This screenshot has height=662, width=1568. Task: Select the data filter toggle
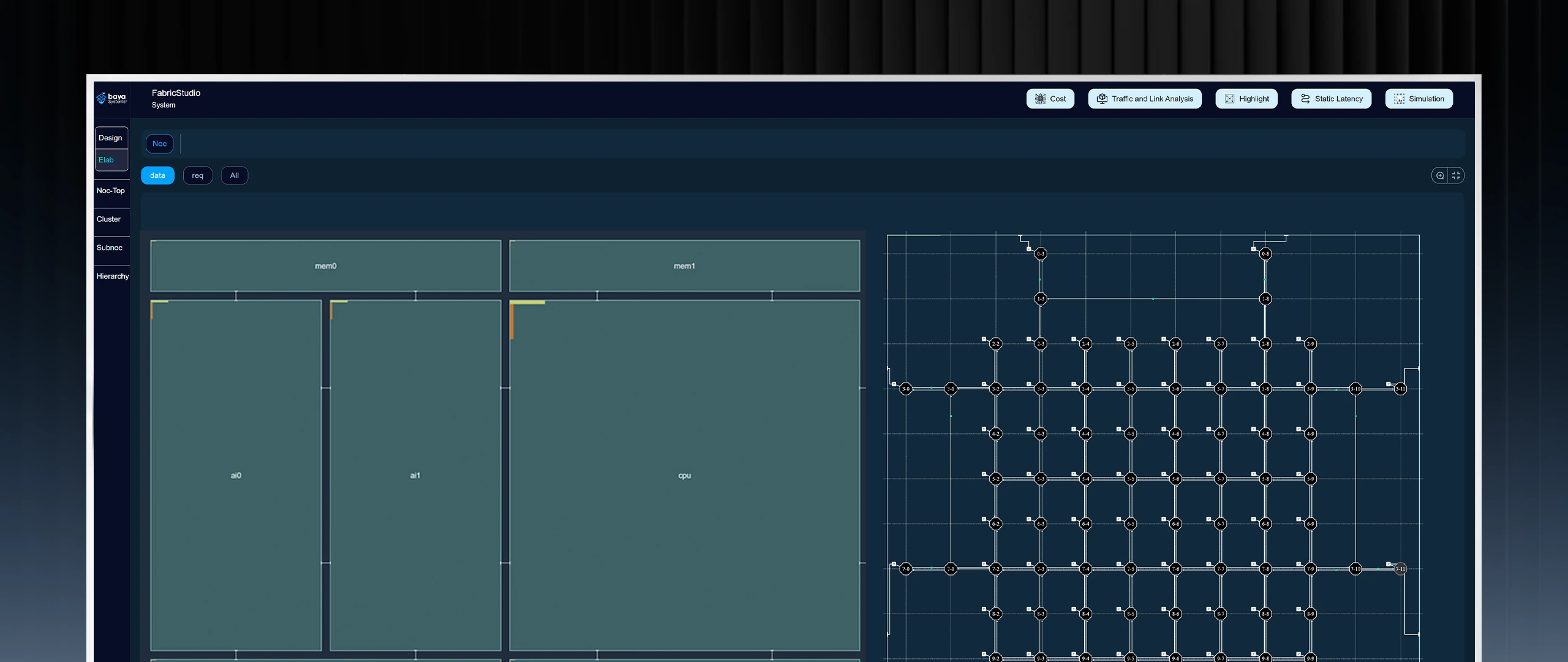157,175
